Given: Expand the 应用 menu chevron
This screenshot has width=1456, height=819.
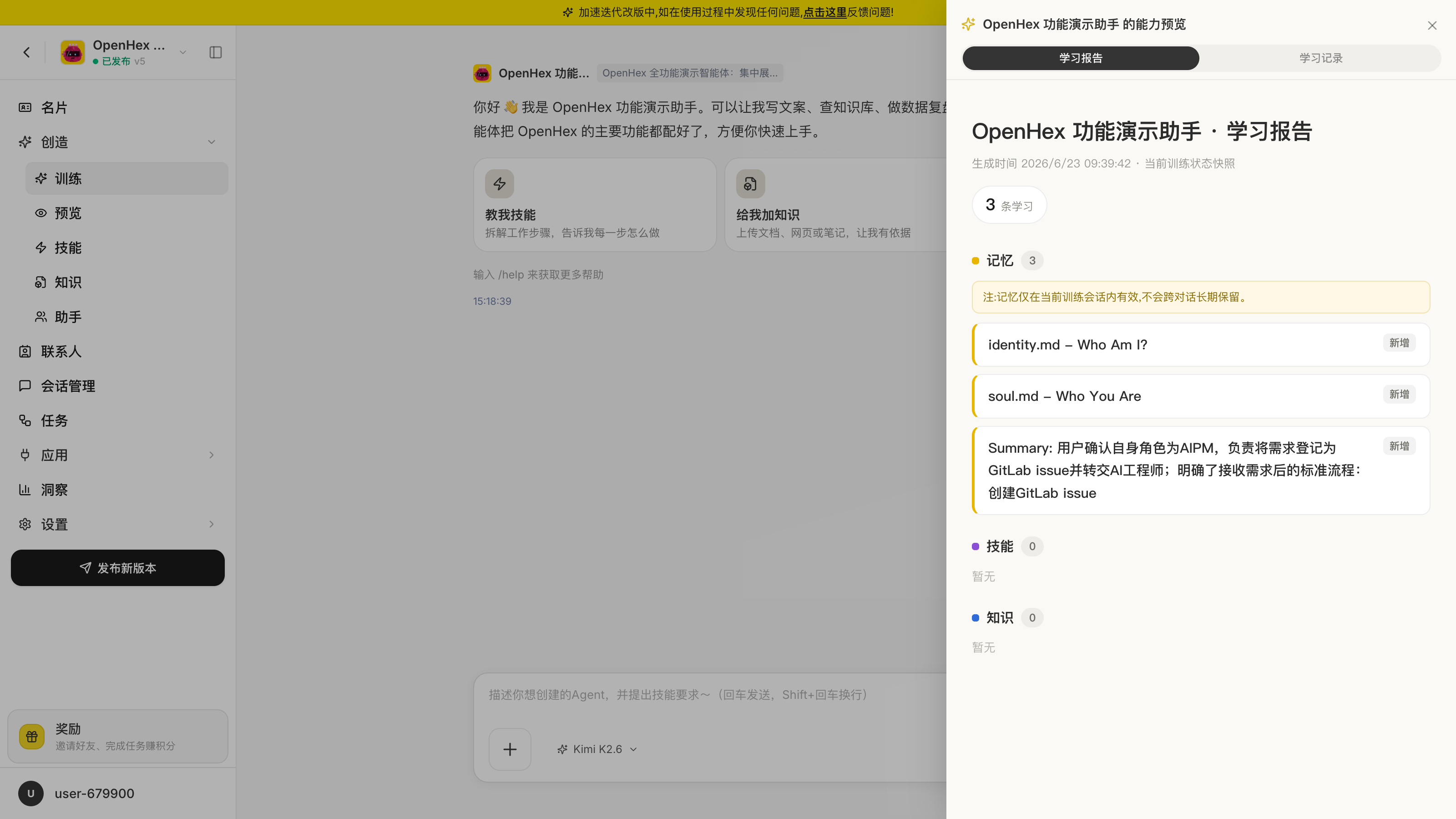Looking at the screenshot, I should click(212, 455).
